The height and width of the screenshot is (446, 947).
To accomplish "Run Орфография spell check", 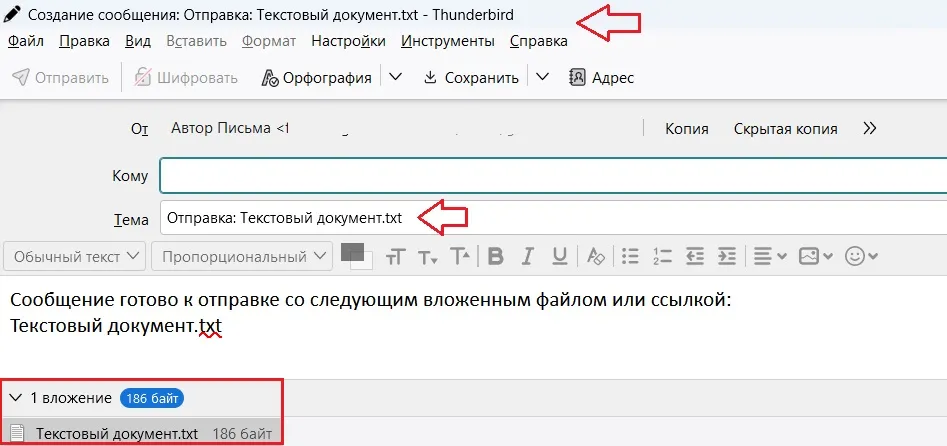I will [x=316, y=78].
